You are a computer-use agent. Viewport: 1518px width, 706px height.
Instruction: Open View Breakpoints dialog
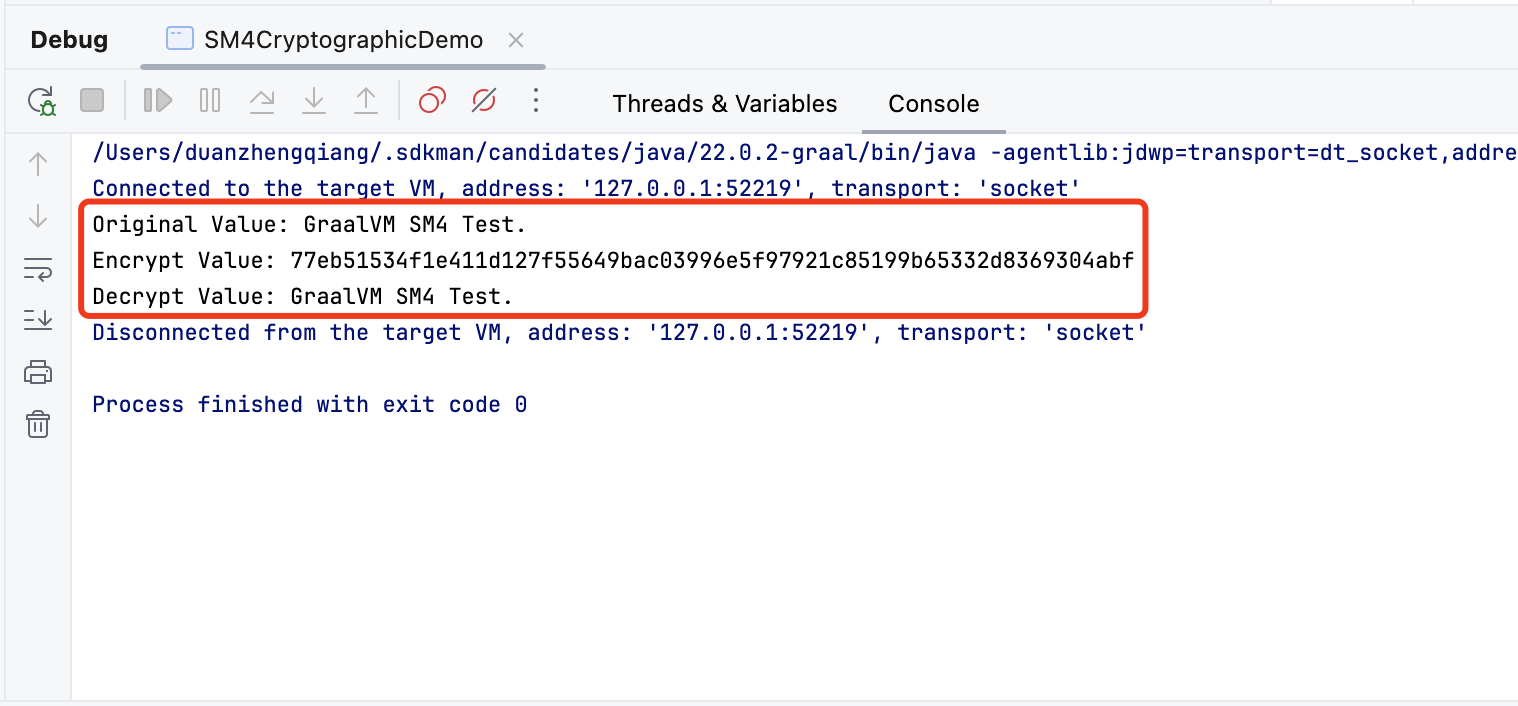point(432,101)
